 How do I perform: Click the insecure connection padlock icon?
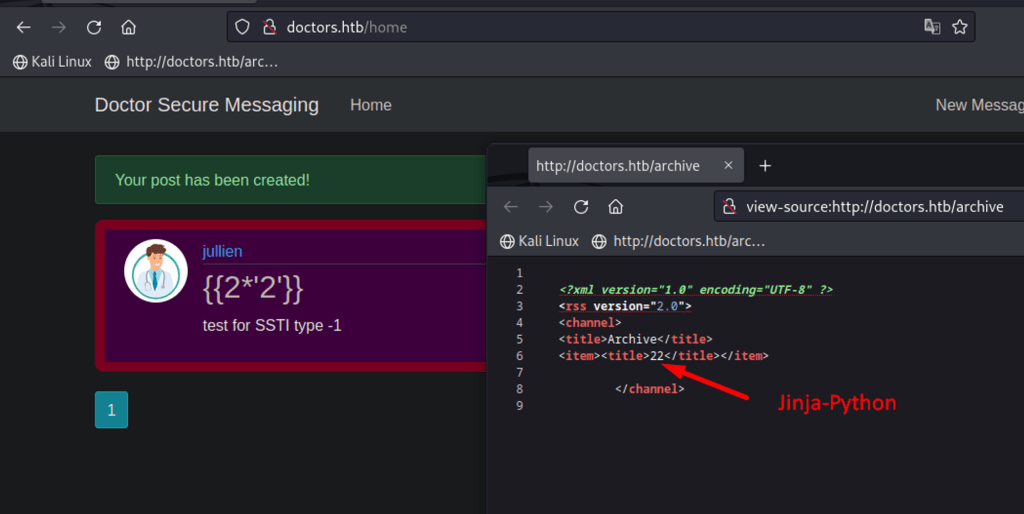[x=268, y=27]
